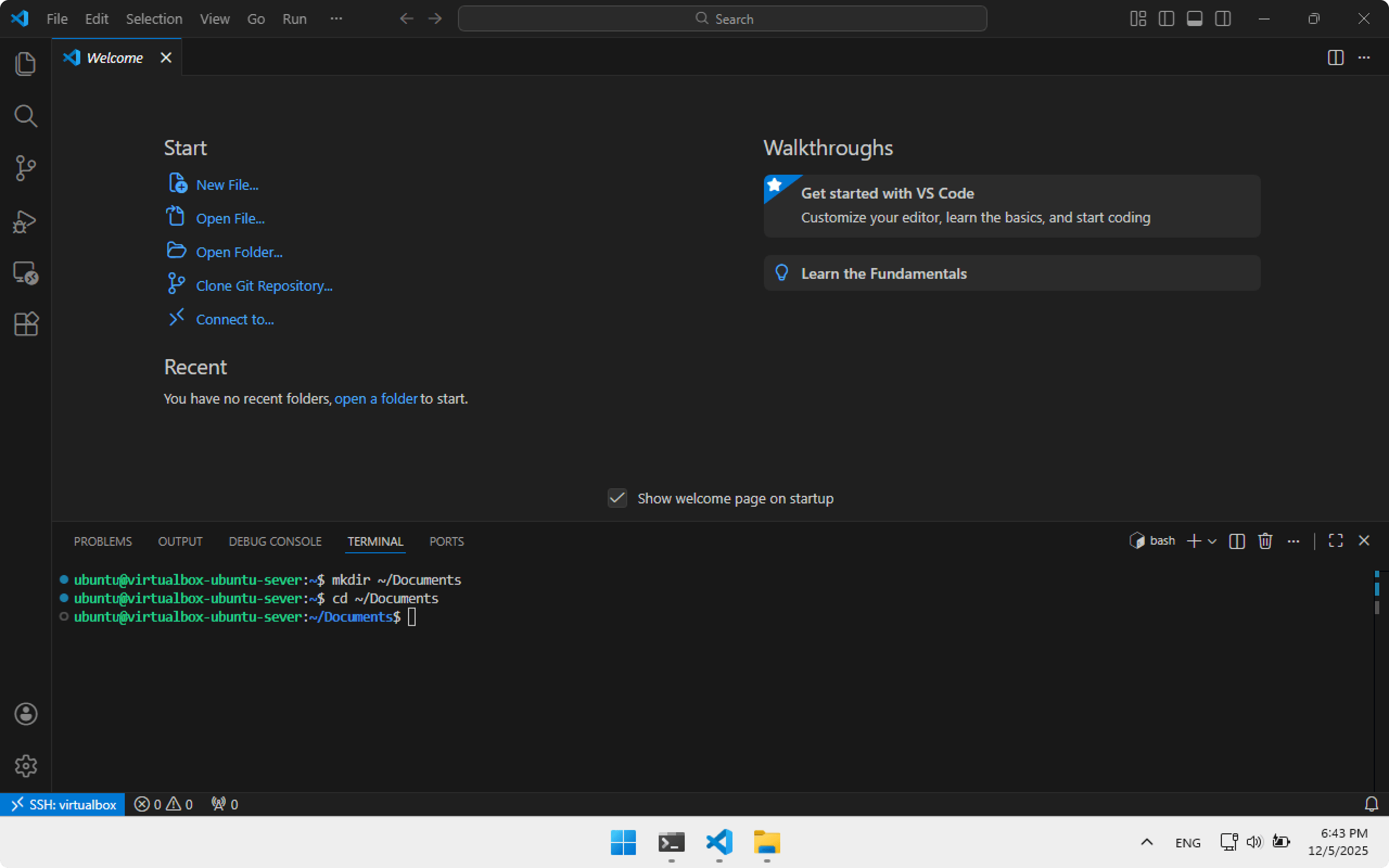
Task: Uncheck Show welcome page on startup
Action: click(x=617, y=499)
